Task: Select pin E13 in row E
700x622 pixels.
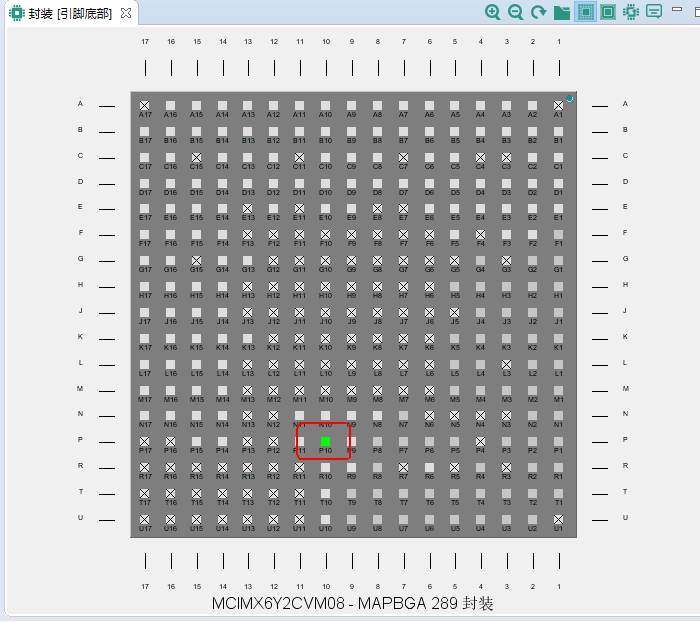Action: point(248,209)
